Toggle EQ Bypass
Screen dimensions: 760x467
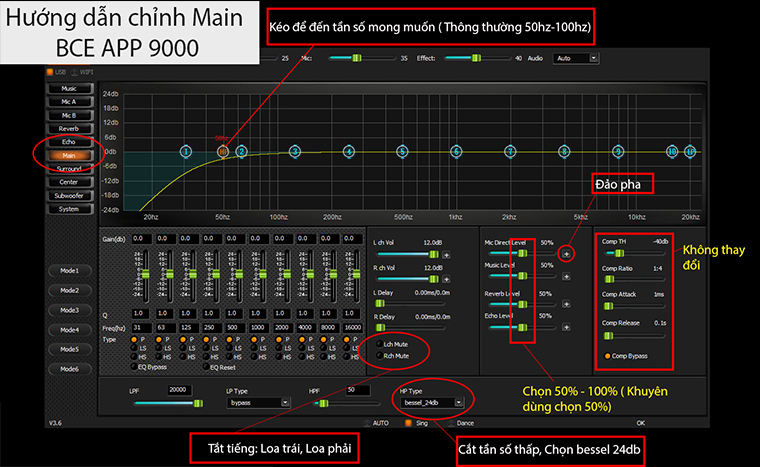click(x=134, y=367)
